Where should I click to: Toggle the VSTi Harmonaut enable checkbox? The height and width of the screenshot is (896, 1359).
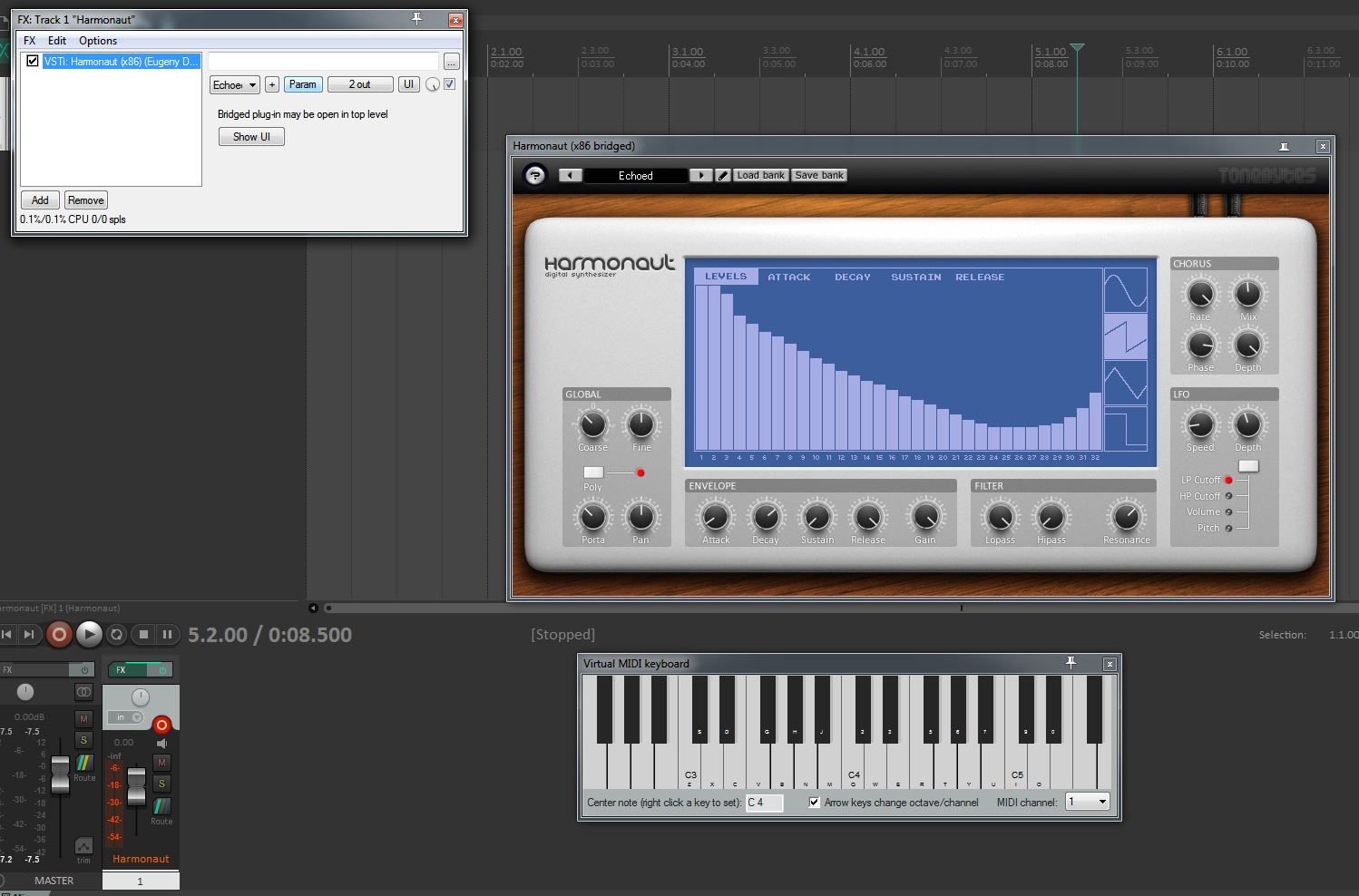click(x=33, y=62)
